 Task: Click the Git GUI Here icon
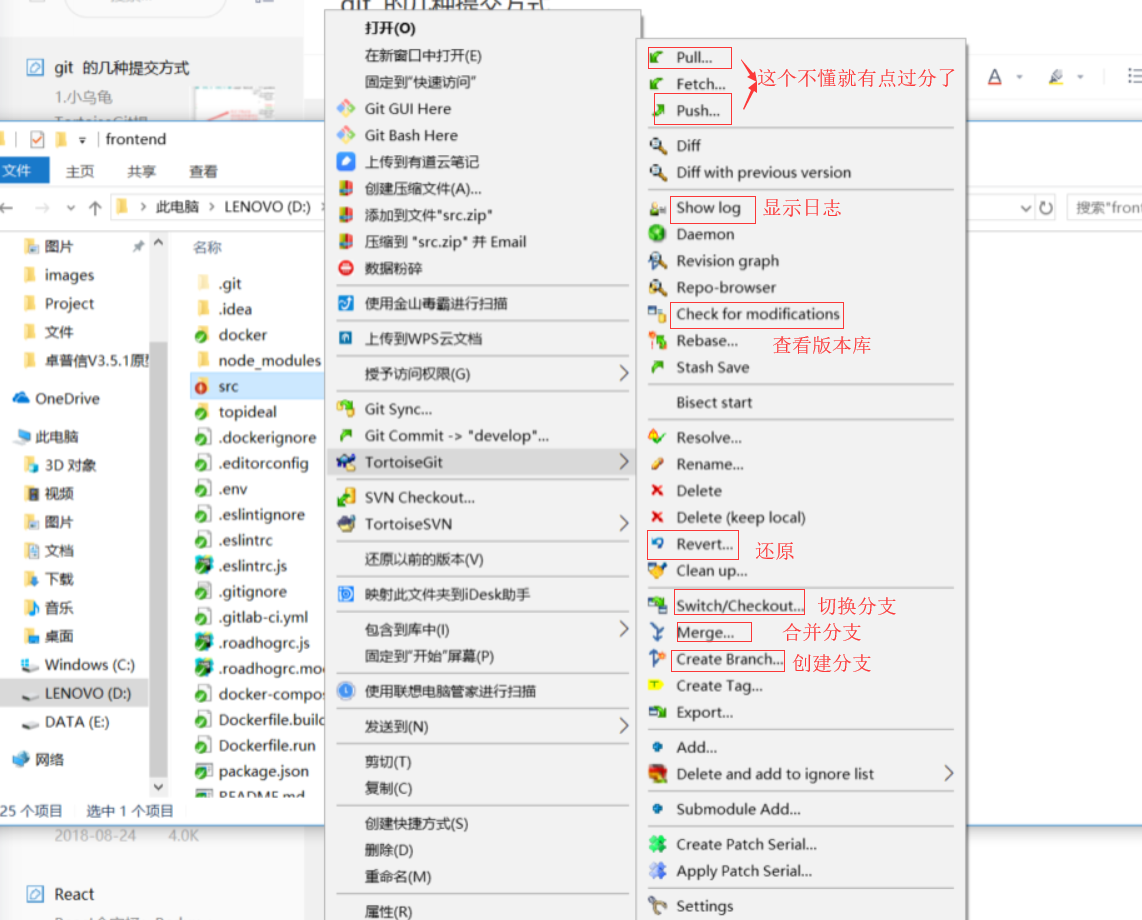pos(346,109)
